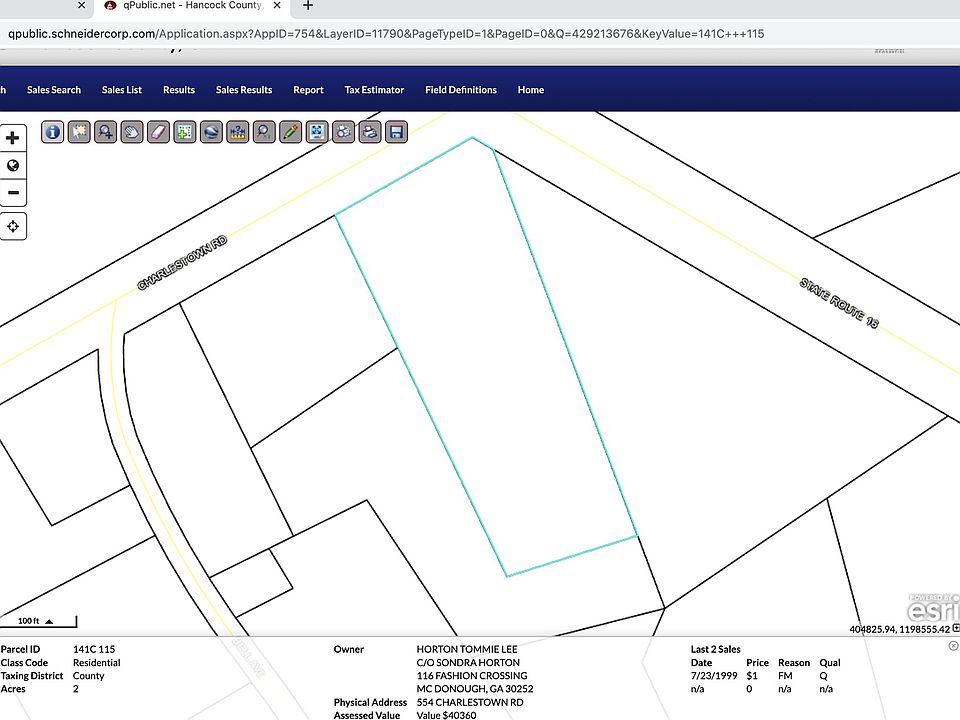This screenshot has width=960, height=720.
Task: Expand the 100 ft scale bar arrow
Action: point(49,621)
